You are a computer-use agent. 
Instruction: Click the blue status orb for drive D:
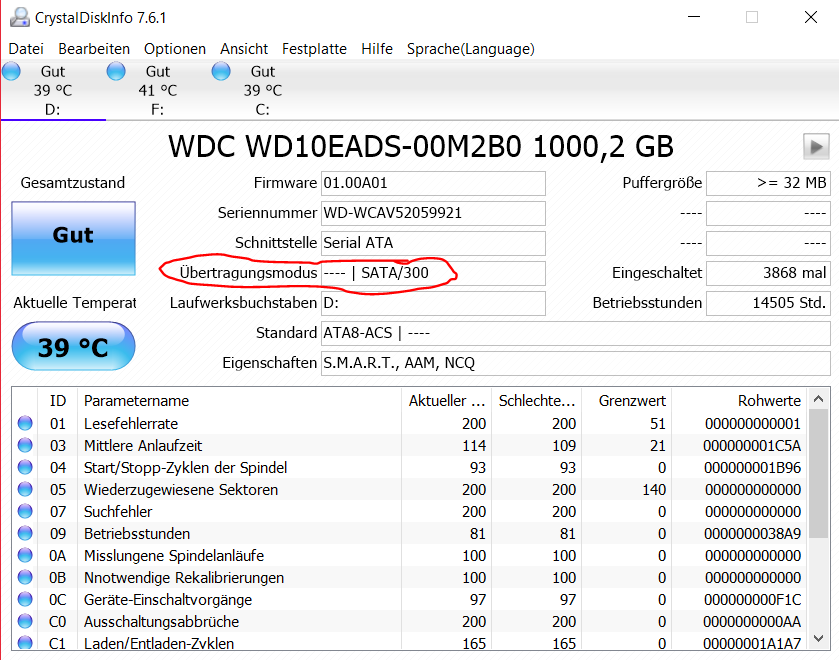point(11,71)
